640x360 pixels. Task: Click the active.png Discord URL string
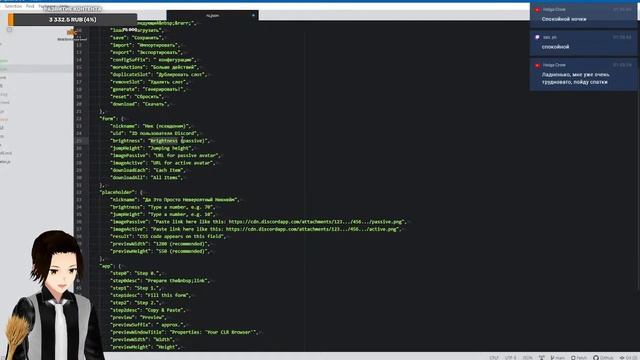pyautogui.click(x=275, y=229)
